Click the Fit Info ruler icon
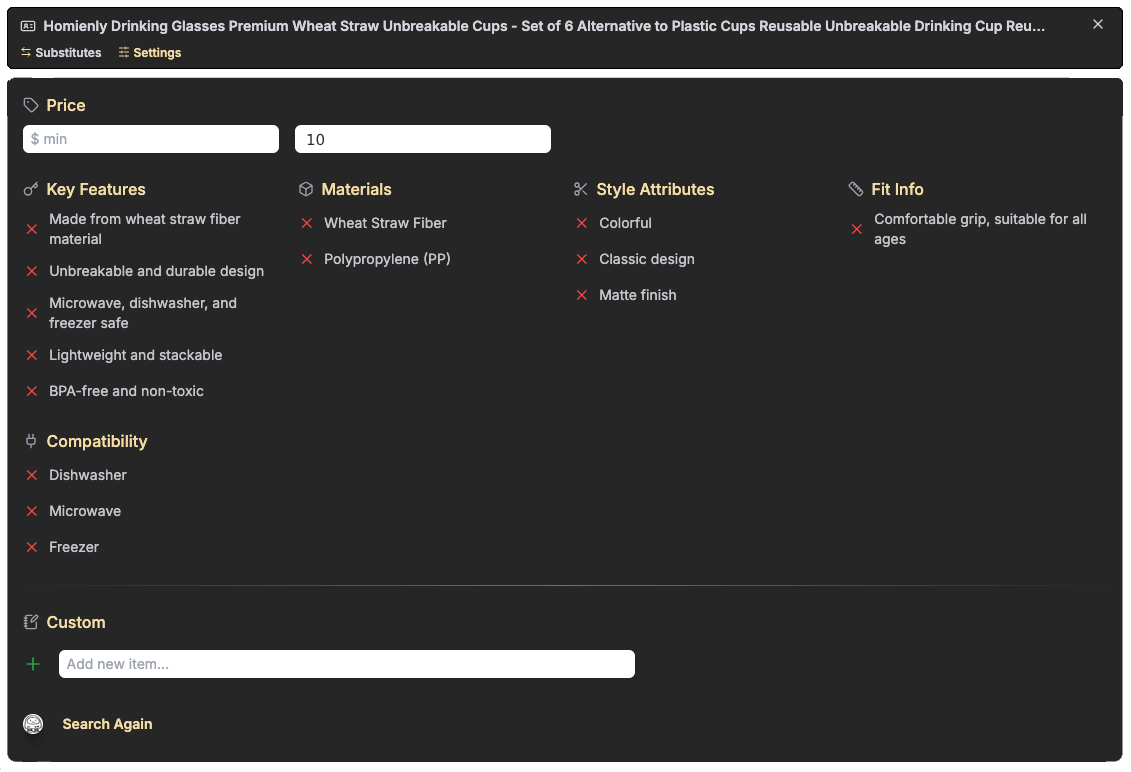This screenshot has height=772, width=1131. coord(856,190)
